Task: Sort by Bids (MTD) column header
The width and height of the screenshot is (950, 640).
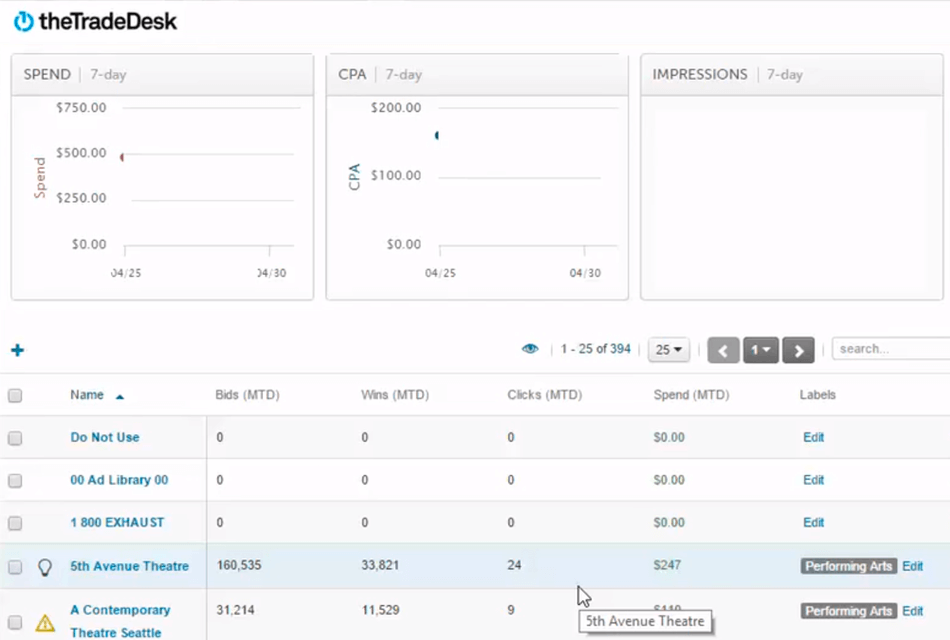Action: pyautogui.click(x=247, y=395)
